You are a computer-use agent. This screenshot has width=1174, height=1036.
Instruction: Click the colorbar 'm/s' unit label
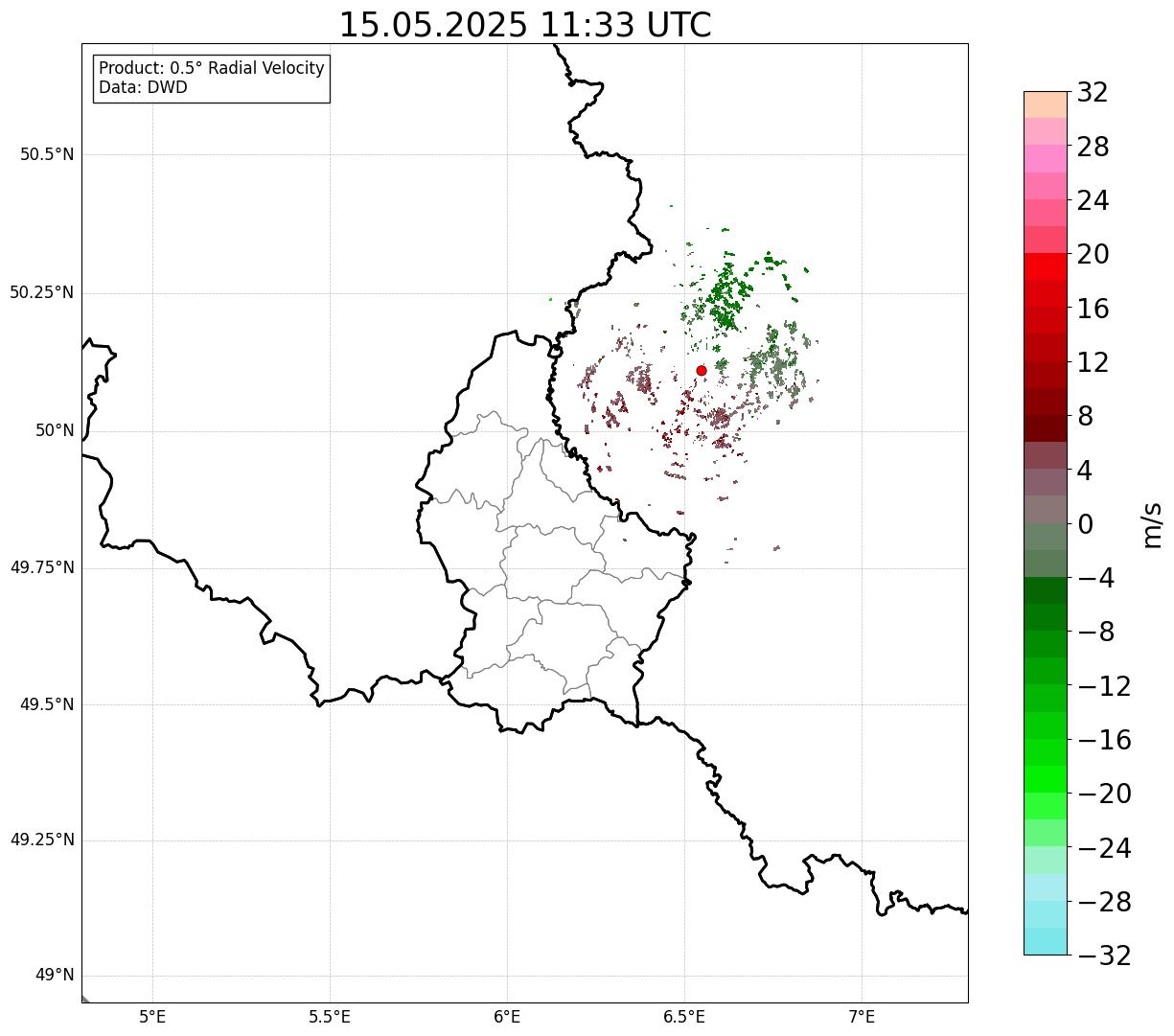pyautogui.click(x=1152, y=524)
